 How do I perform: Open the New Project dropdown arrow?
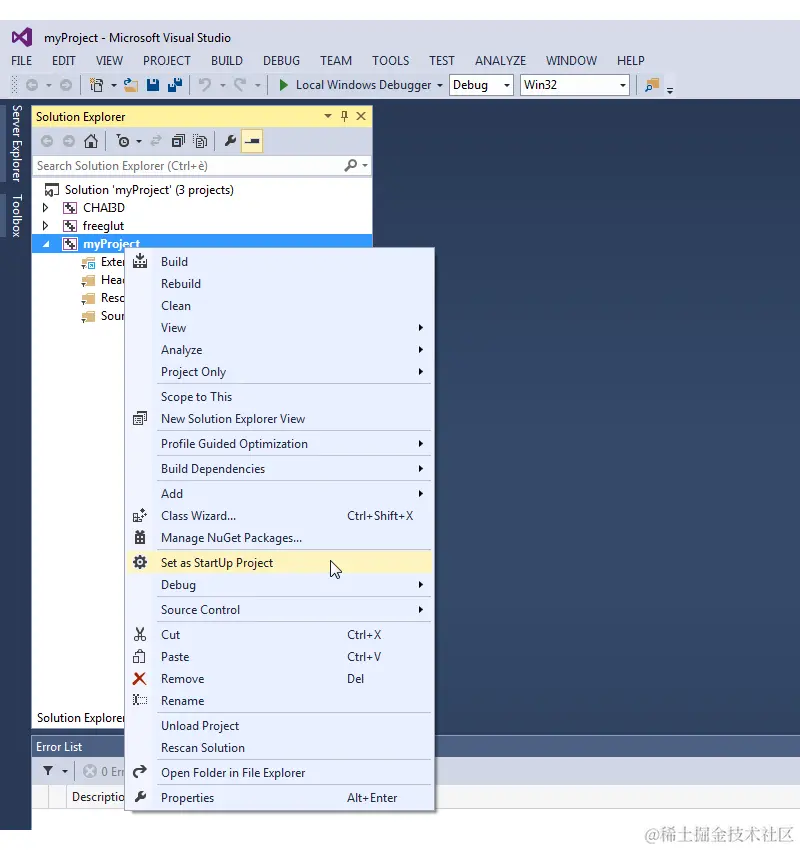[113, 86]
